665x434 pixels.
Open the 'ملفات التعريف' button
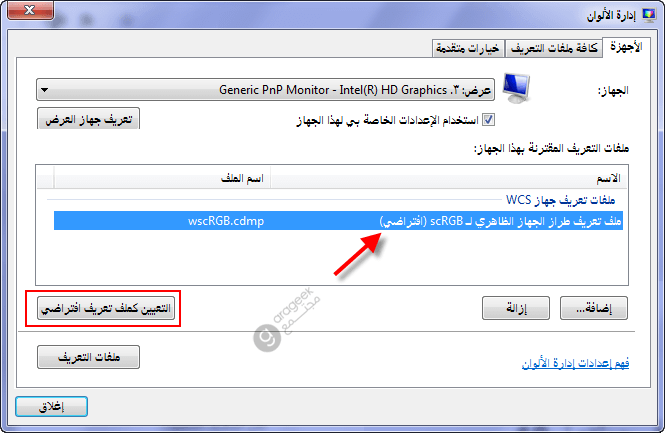coord(88,357)
